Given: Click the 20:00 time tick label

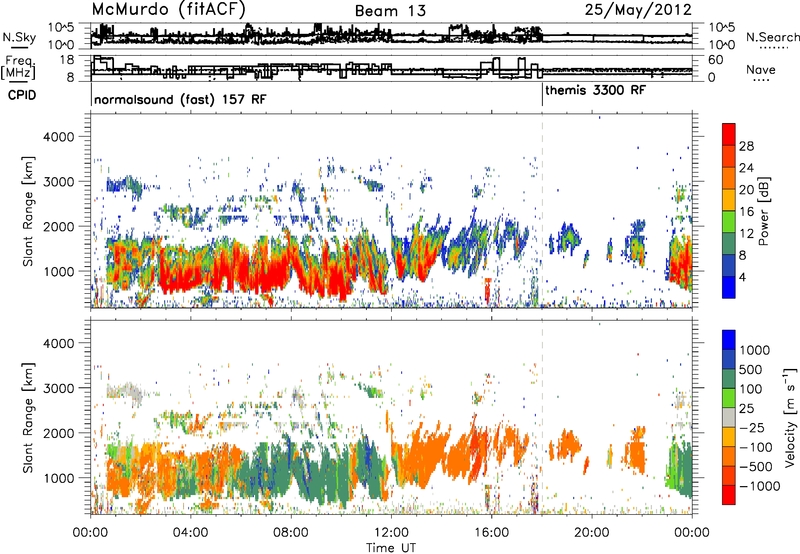Looking at the screenshot, I should click(592, 533).
